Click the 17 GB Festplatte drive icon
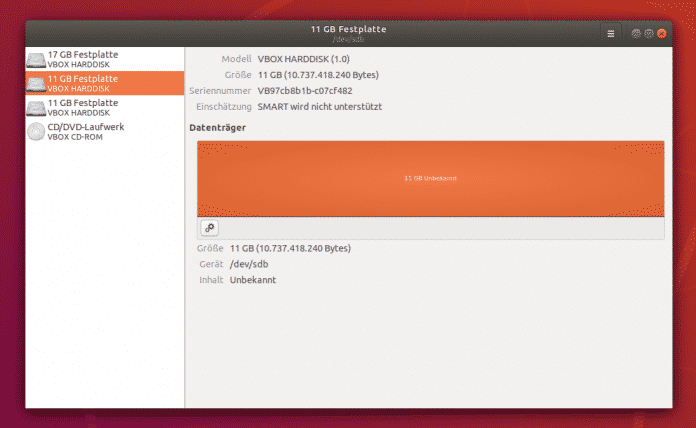 point(36,59)
